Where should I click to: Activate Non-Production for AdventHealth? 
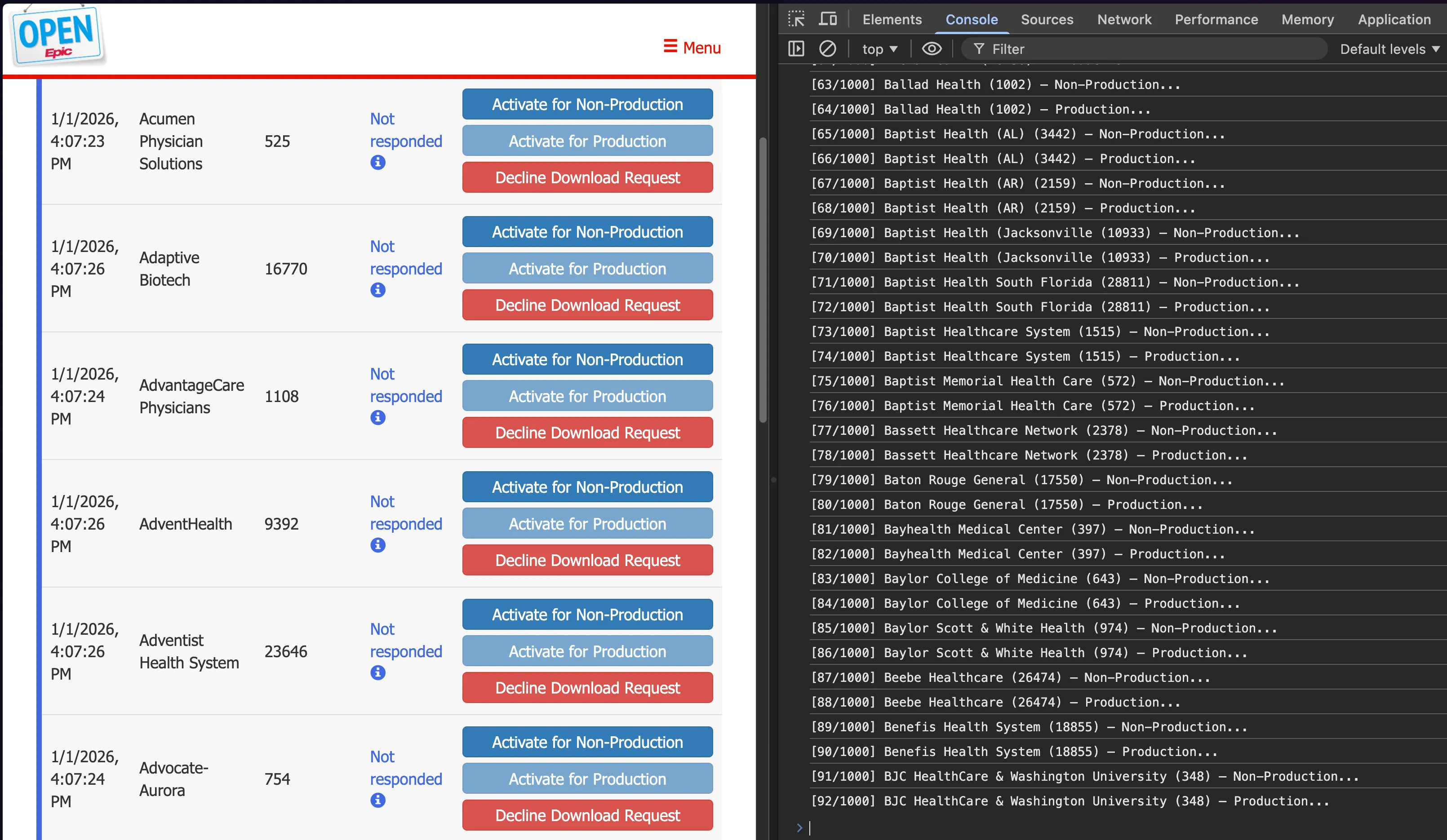pos(587,486)
